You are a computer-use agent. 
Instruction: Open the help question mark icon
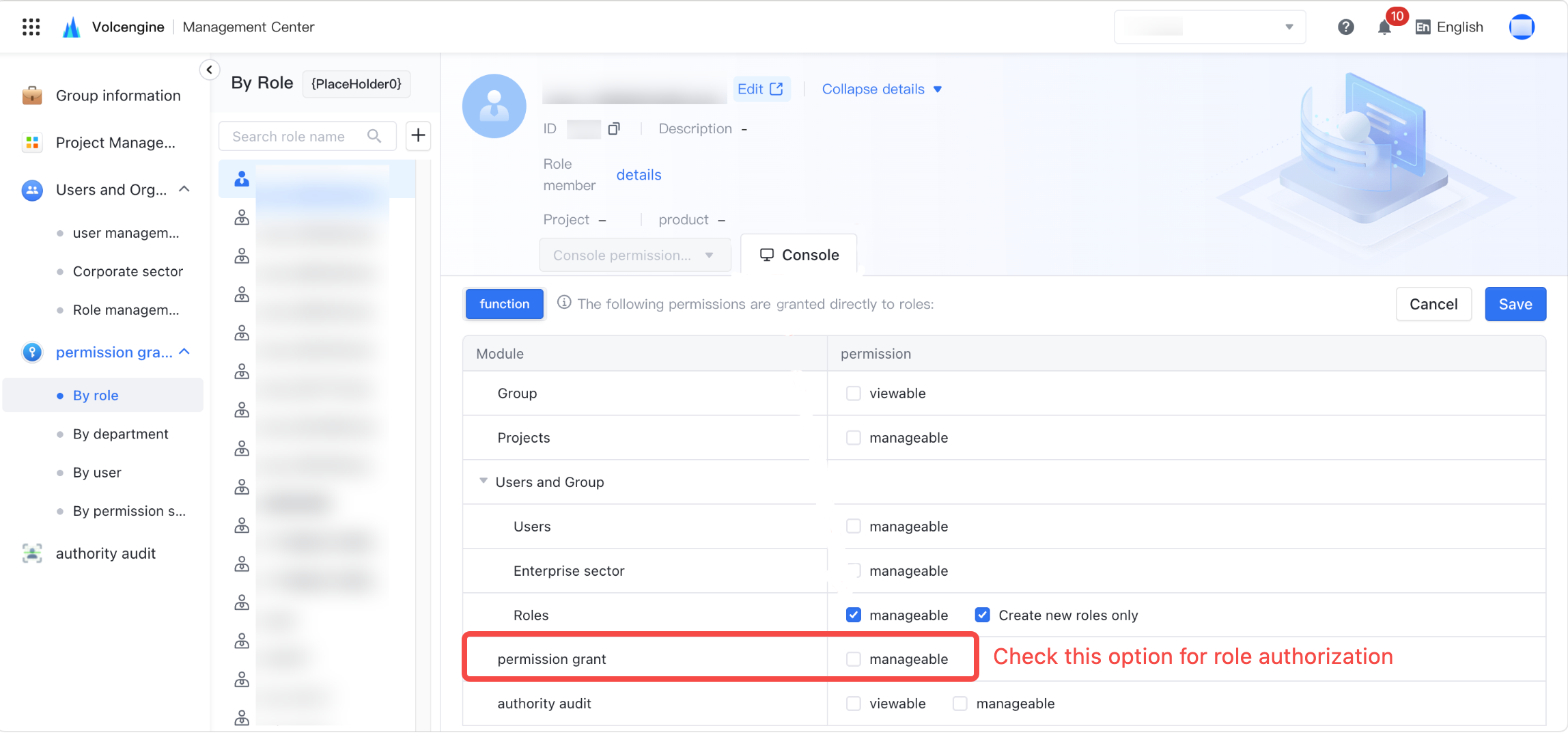1345,27
